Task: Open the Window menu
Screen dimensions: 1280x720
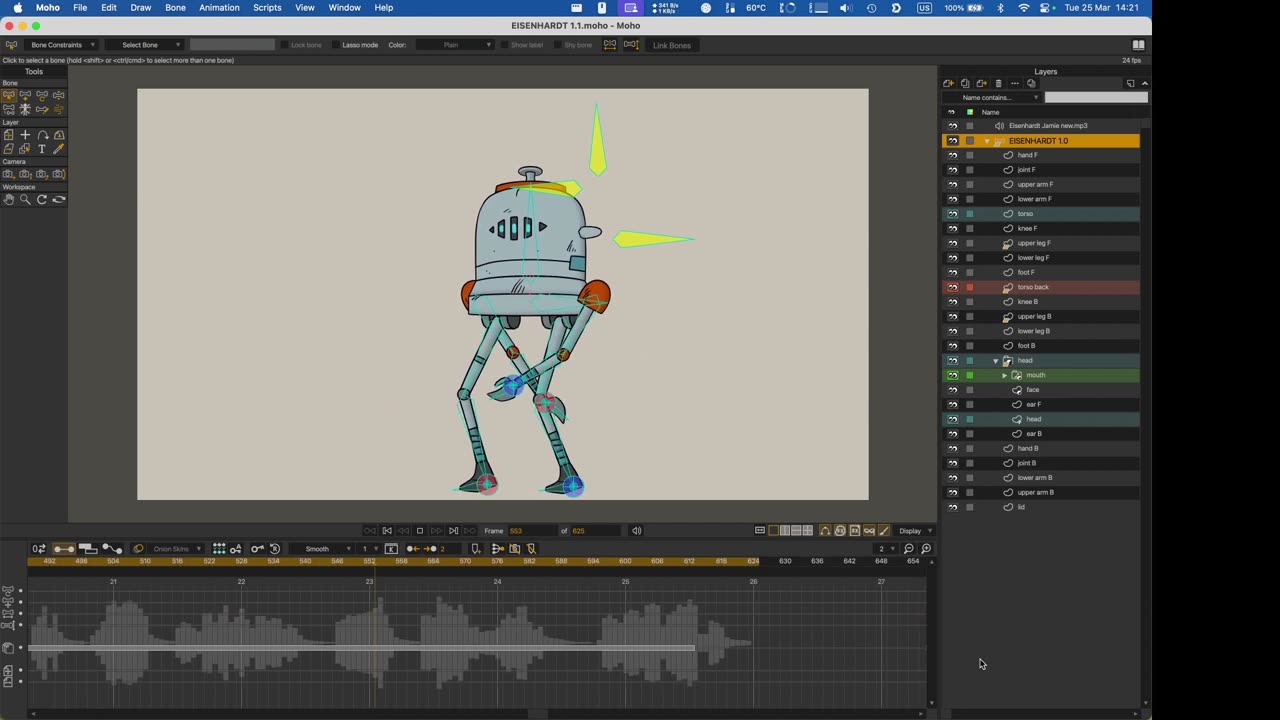Action: coord(344,8)
